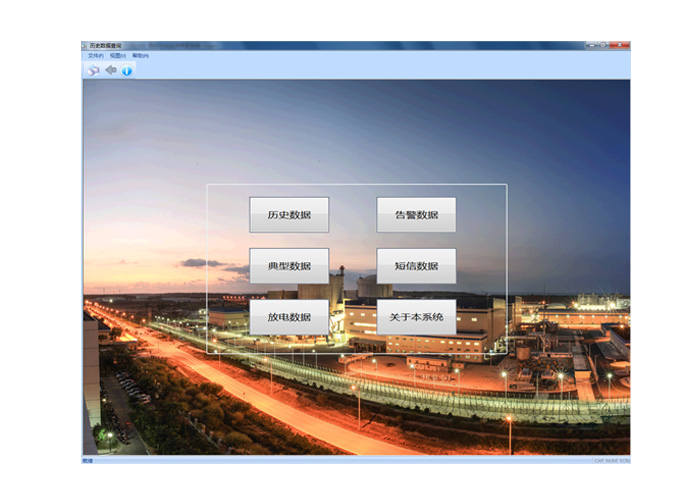Open the 帮助 (Help) menu
Viewport: 690px width, 500px height.
tap(140, 56)
